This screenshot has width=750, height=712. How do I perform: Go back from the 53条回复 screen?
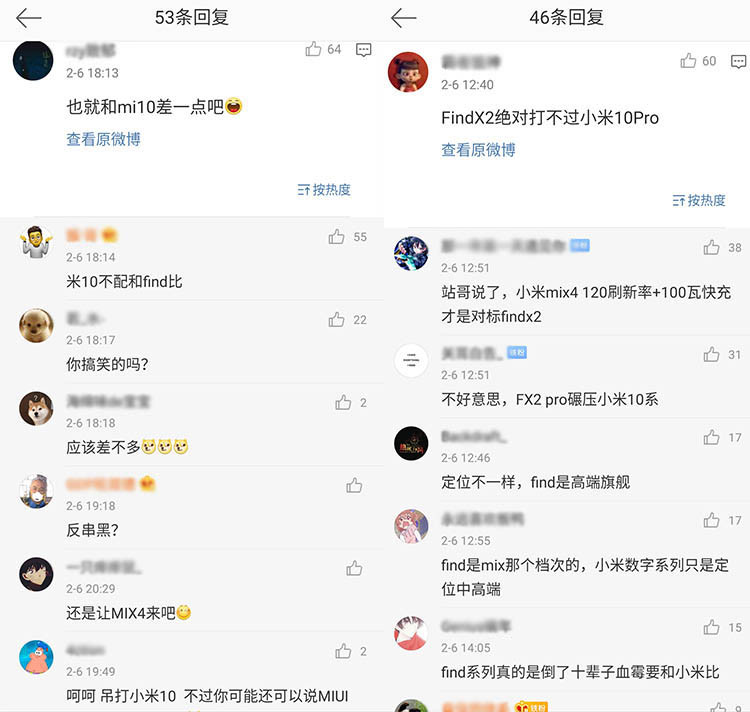pos(29,18)
